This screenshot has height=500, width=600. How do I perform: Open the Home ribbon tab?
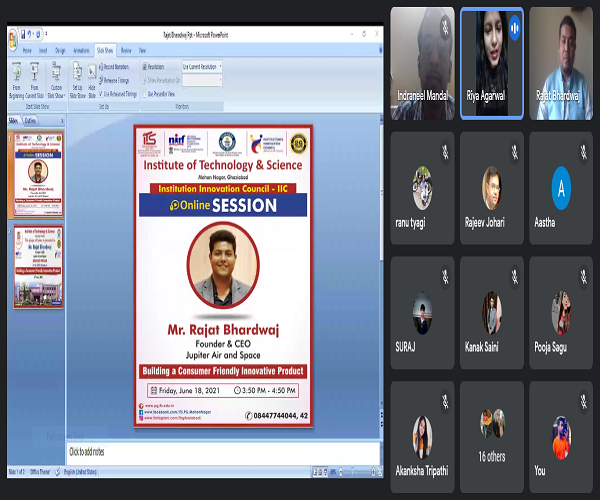point(27,50)
